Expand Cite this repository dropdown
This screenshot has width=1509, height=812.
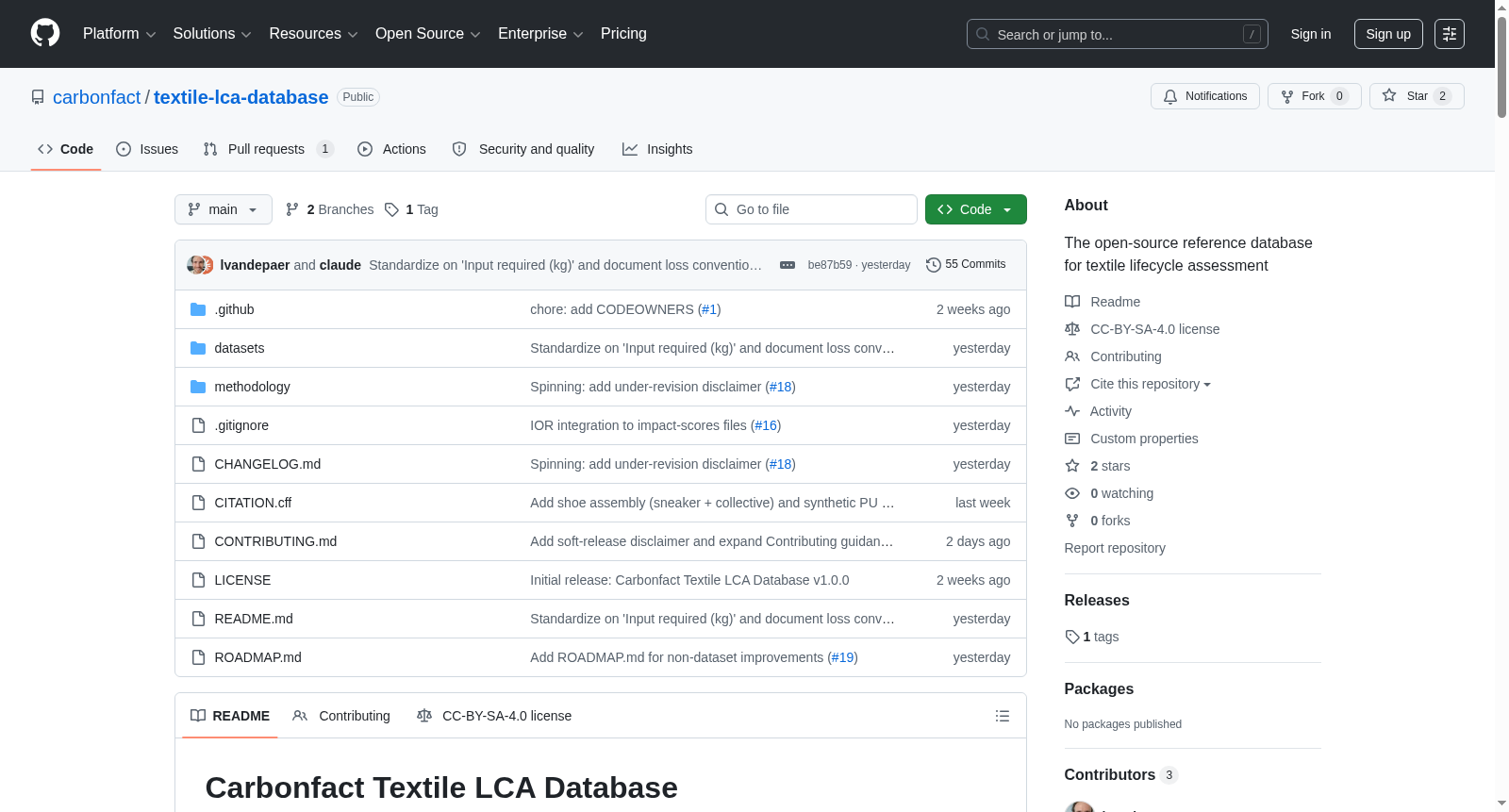click(1151, 384)
